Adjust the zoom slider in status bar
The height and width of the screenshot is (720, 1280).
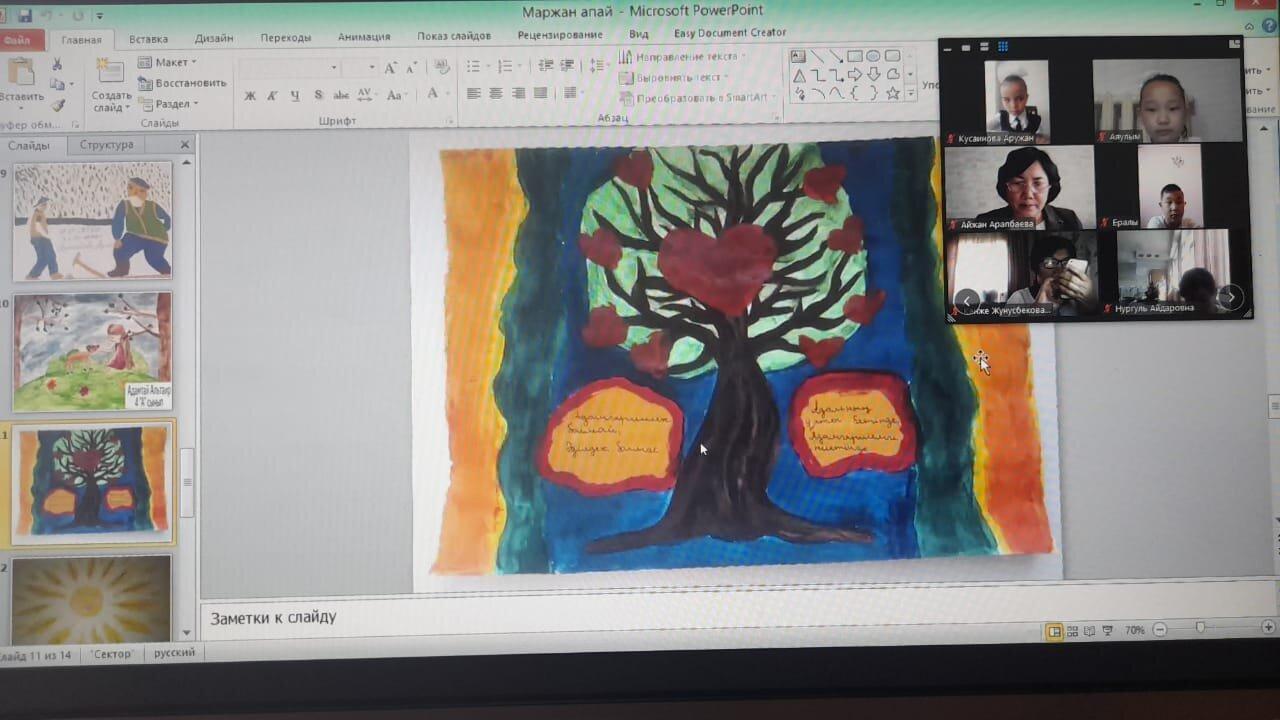pyautogui.click(x=1200, y=629)
